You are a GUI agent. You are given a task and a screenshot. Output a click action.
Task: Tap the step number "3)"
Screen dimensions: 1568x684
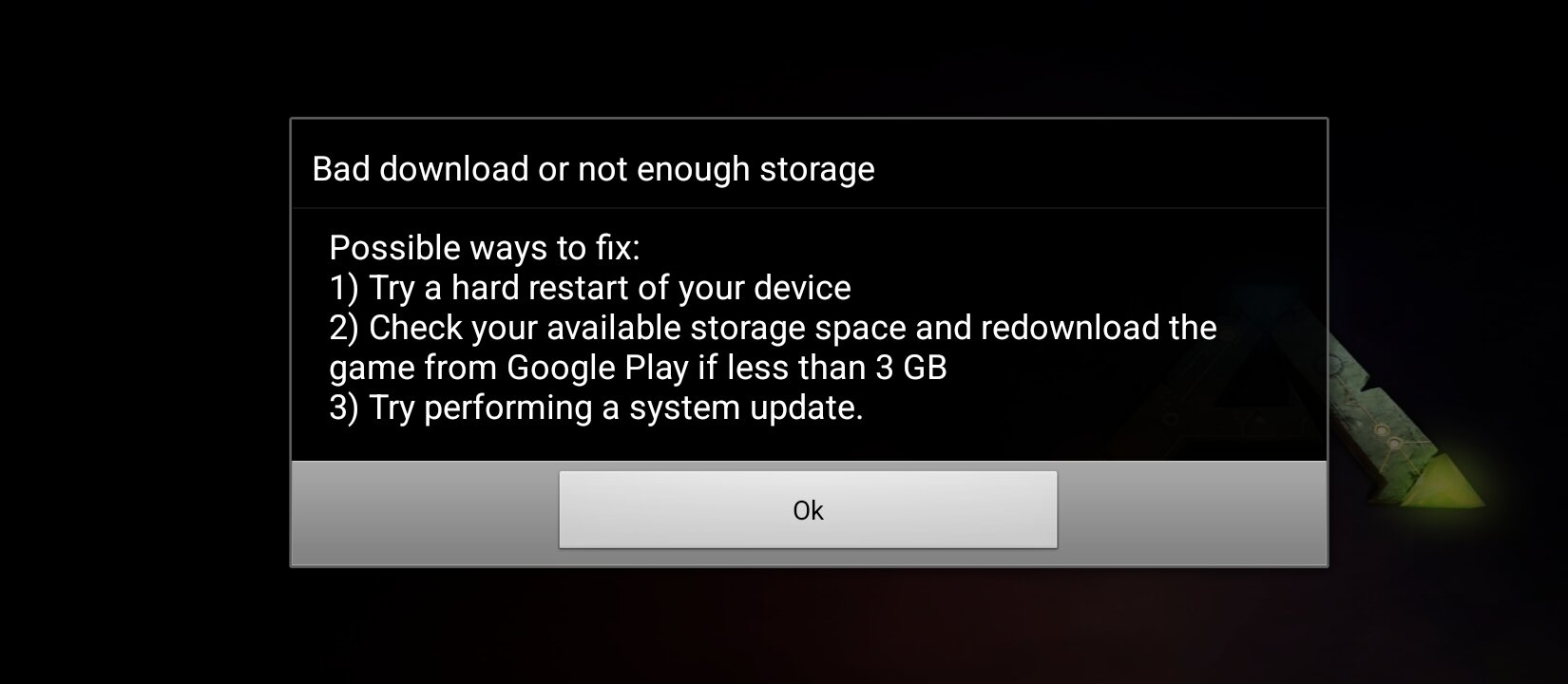[344, 408]
